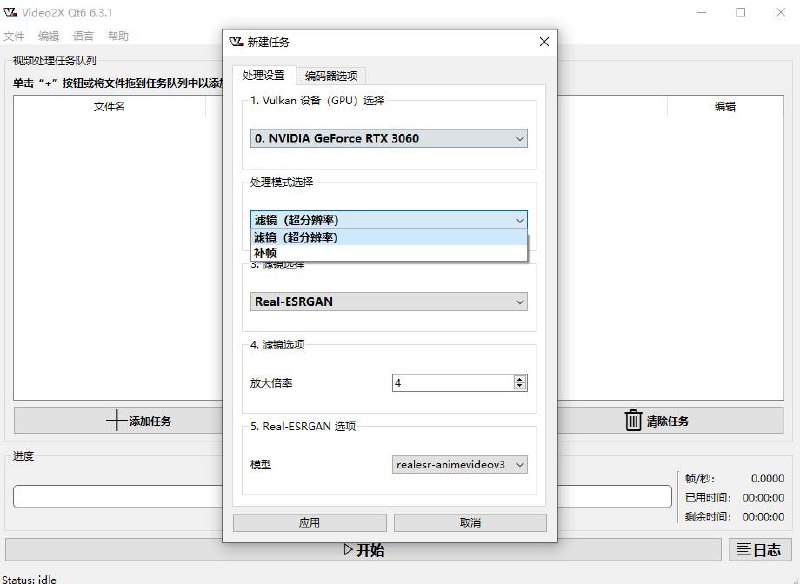Click the plus icon on 添加任务

117,421
